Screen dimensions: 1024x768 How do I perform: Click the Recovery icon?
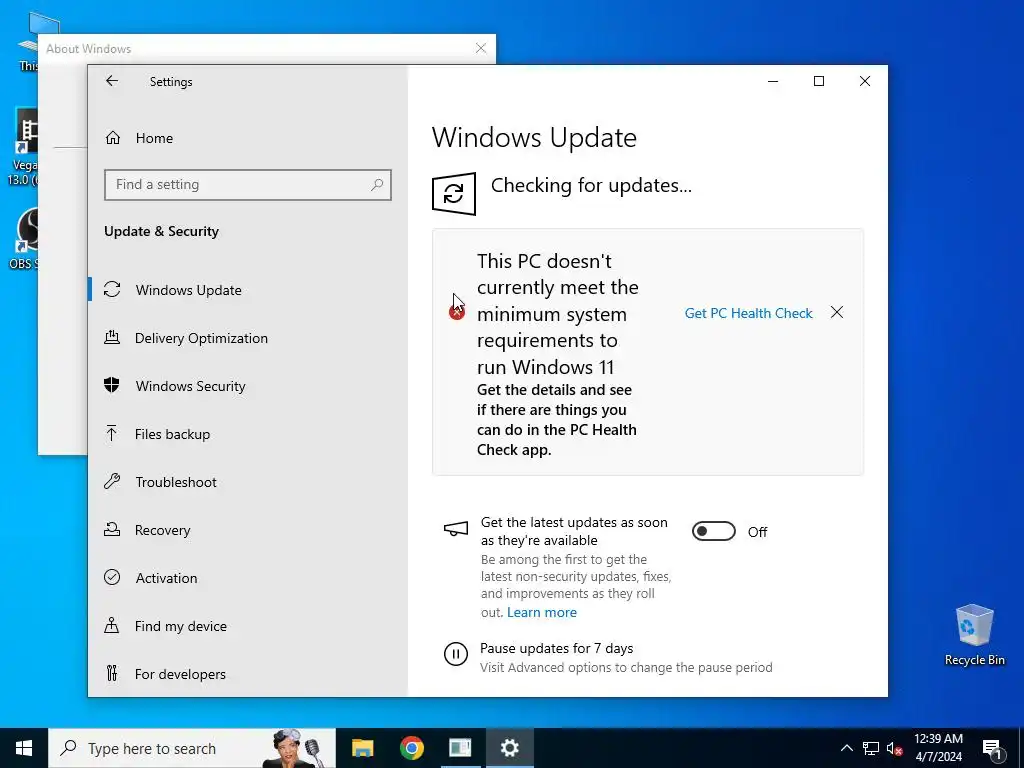pyautogui.click(x=112, y=530)
